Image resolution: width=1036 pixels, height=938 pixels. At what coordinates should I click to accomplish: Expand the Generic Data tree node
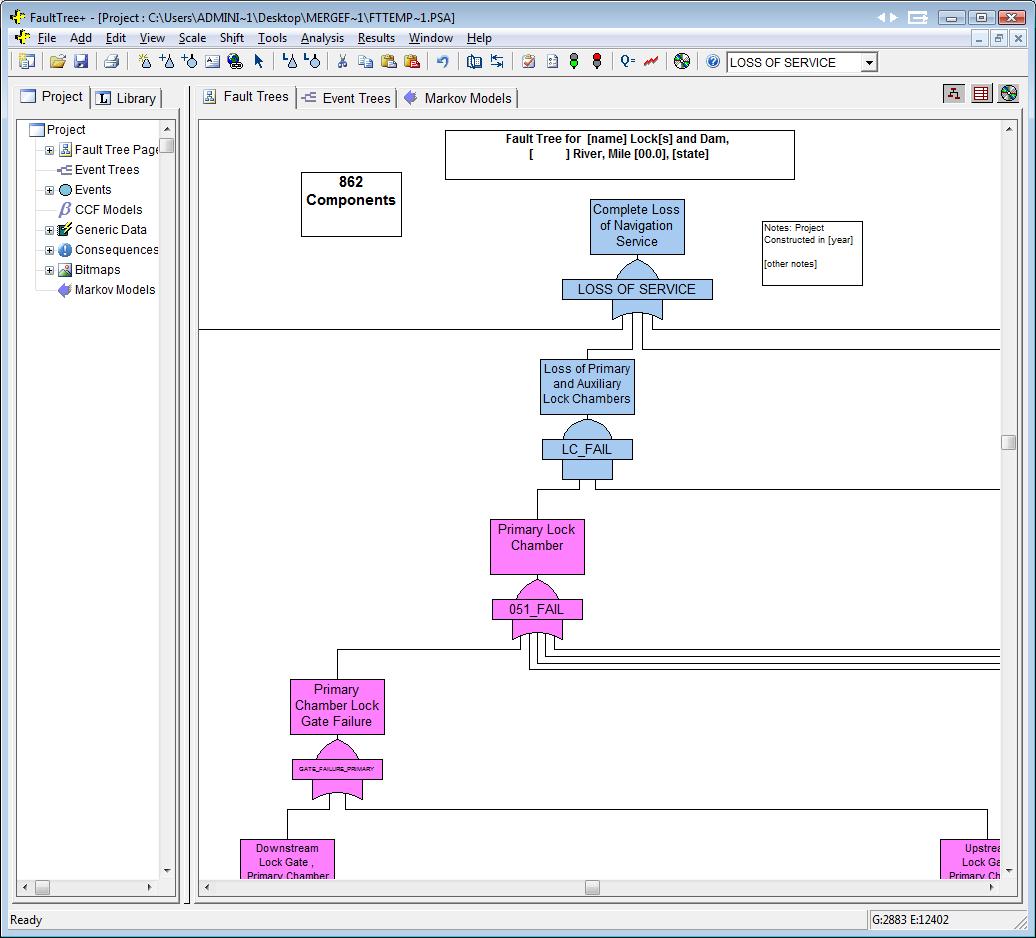(49, 230)
